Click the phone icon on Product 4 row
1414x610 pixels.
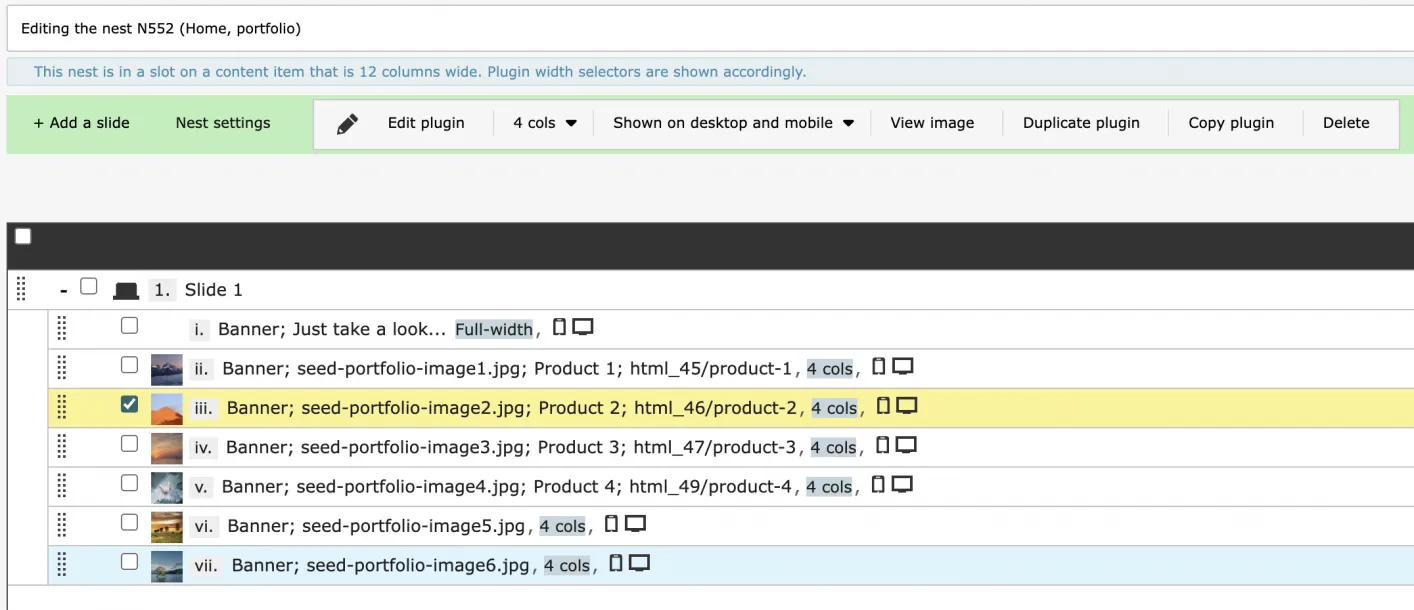(x=879, y=485)
